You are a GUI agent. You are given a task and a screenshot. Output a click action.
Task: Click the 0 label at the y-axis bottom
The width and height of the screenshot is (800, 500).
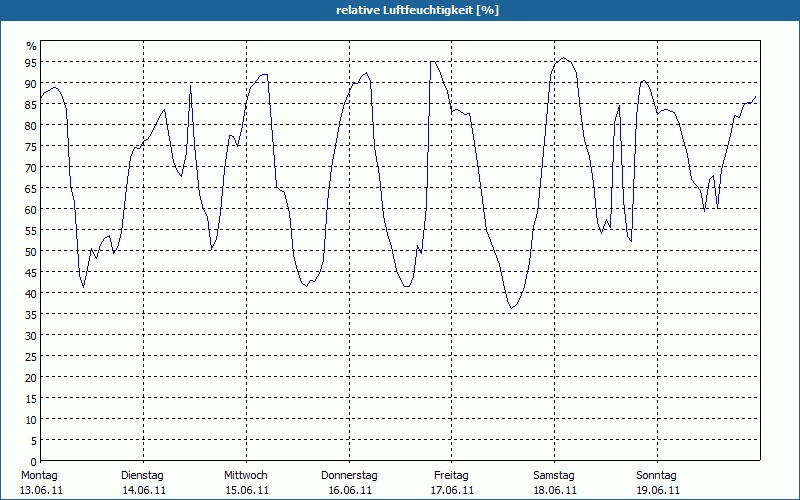(x=33, y=462)
